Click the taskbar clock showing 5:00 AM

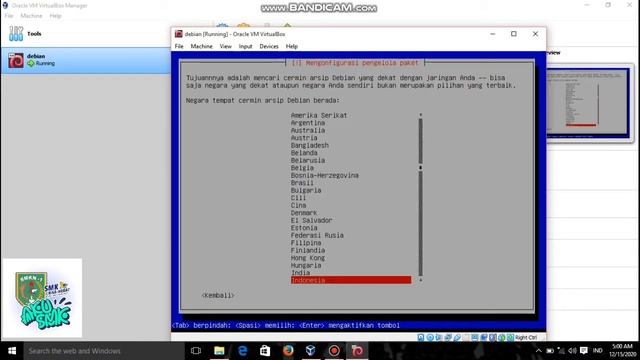[622, 350]
